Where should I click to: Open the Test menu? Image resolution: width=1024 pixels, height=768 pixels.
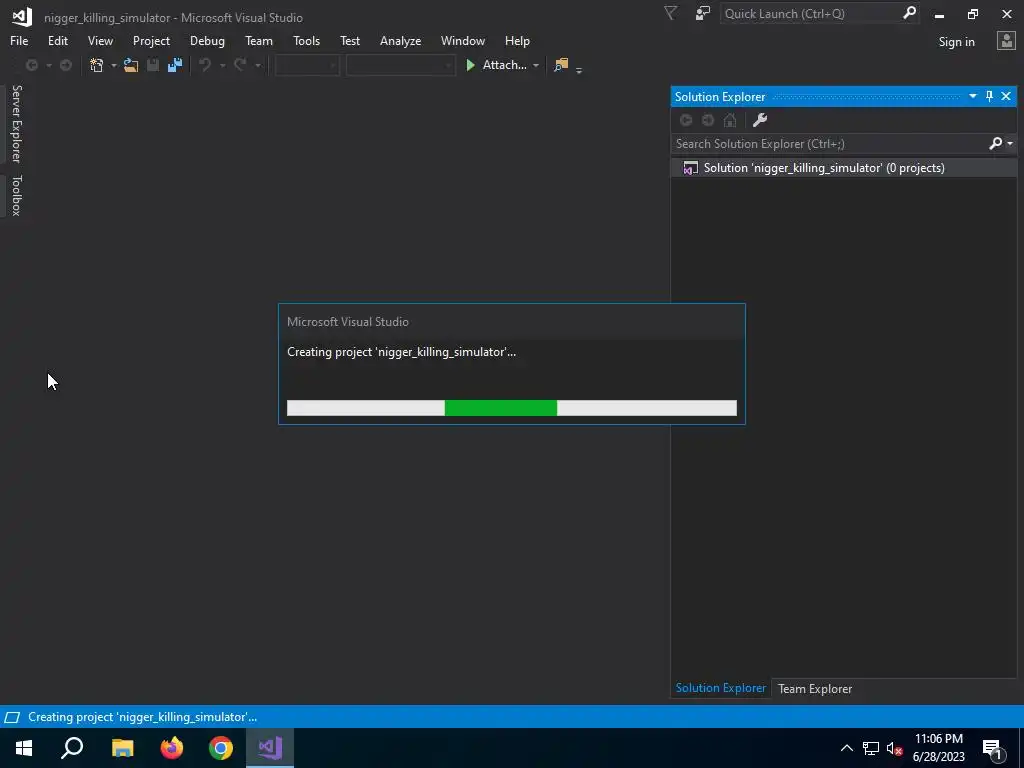pyautogui.click(x=349, y=40)
